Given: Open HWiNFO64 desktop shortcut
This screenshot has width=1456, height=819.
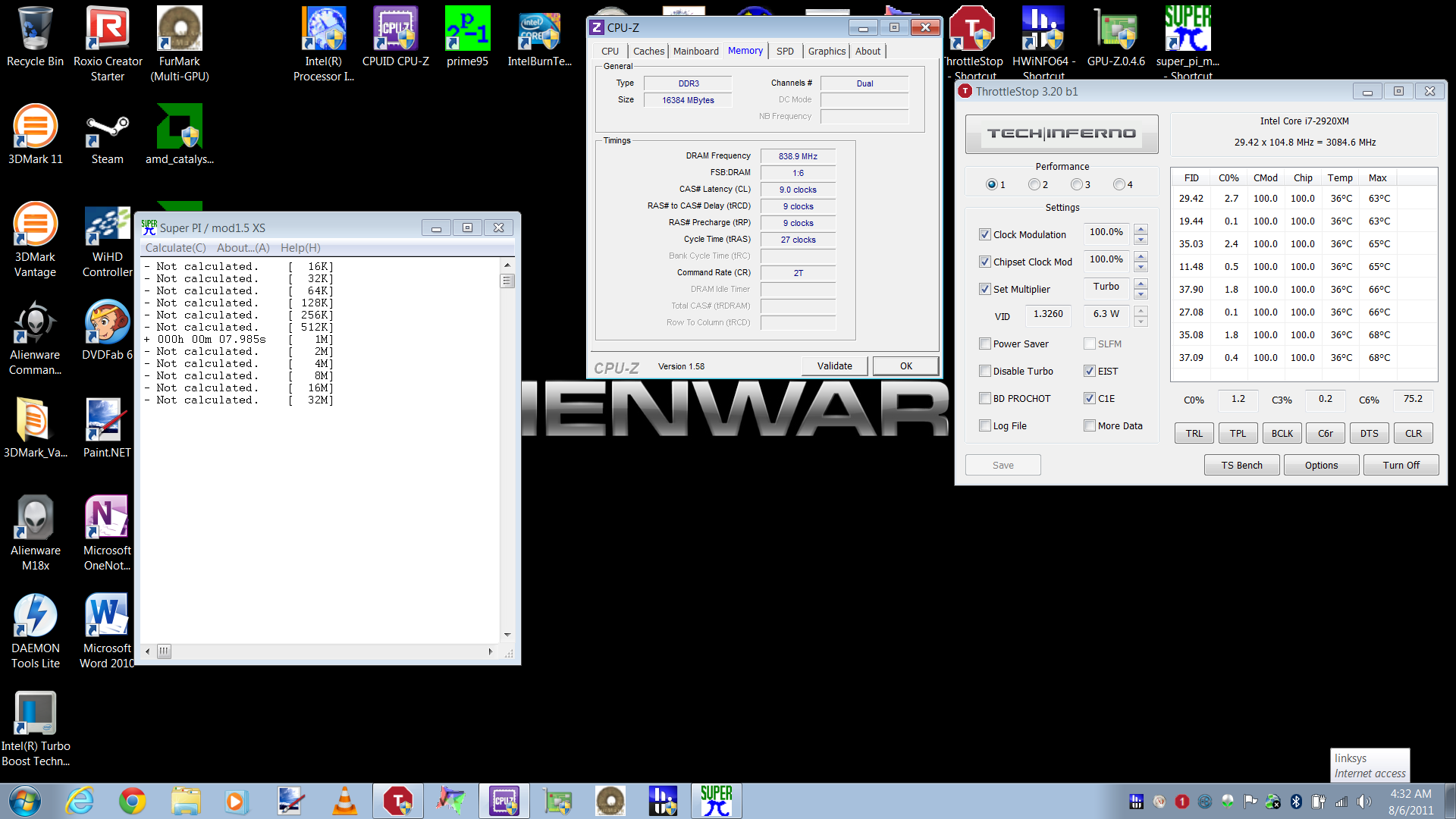Looking at the screenshot, I should 1043,41.
